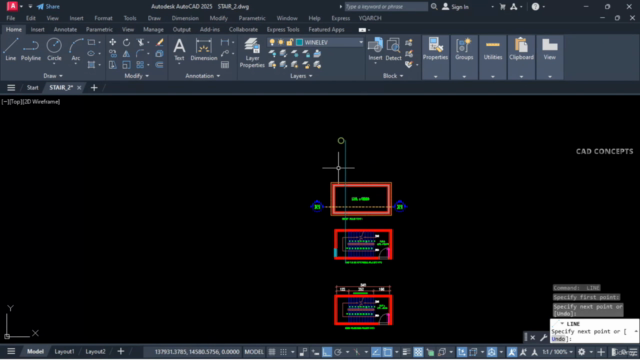This screenshot has width=640, height=360.
Task: Open the File menu
Action: [x=11, y=18]
